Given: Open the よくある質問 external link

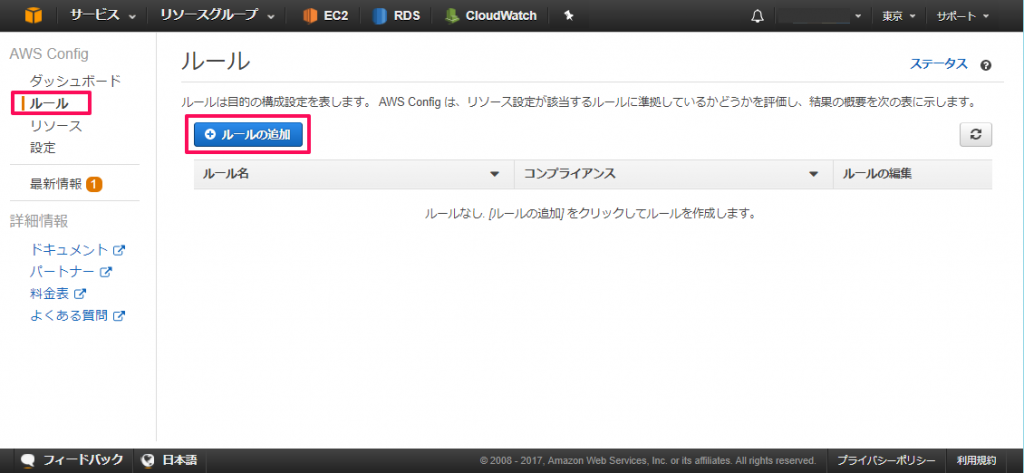Looking at the screenshot, I should coord(77,316).
